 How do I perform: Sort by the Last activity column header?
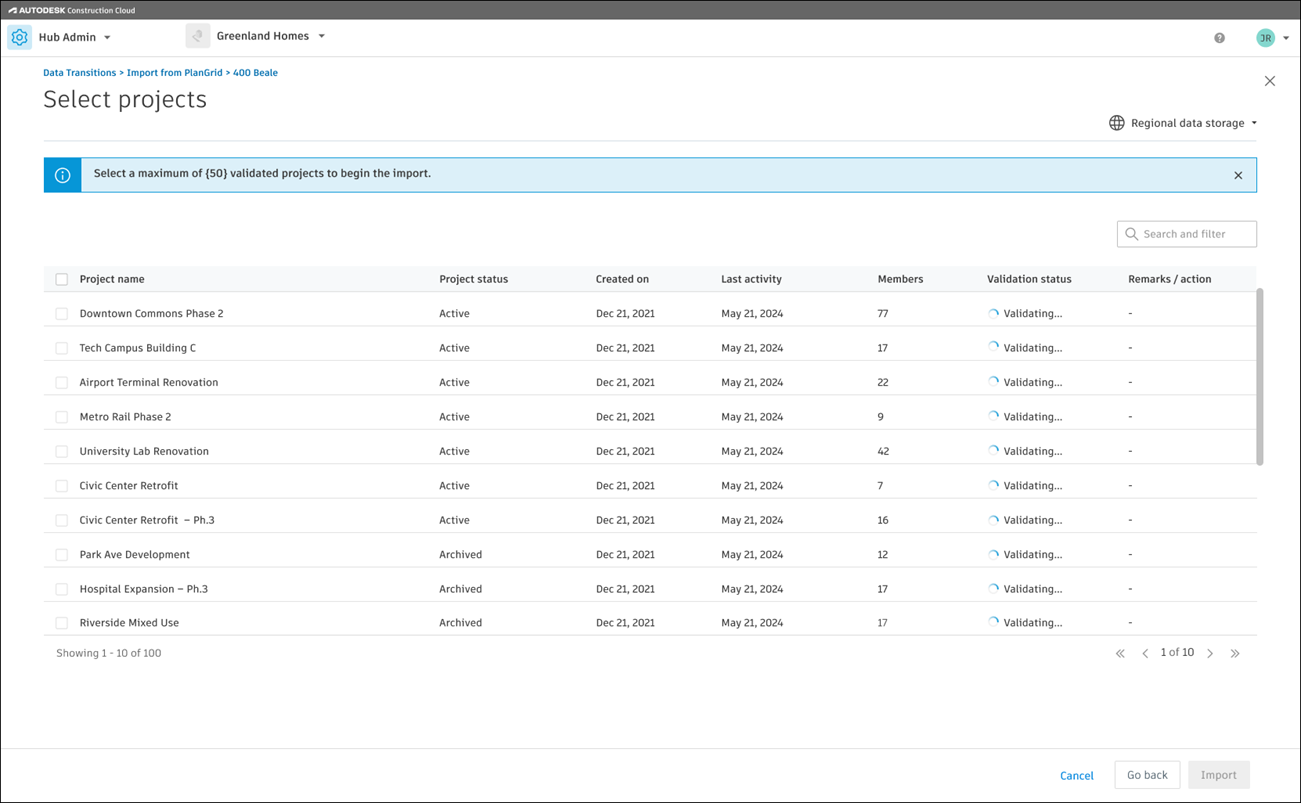tap(751, 279)
